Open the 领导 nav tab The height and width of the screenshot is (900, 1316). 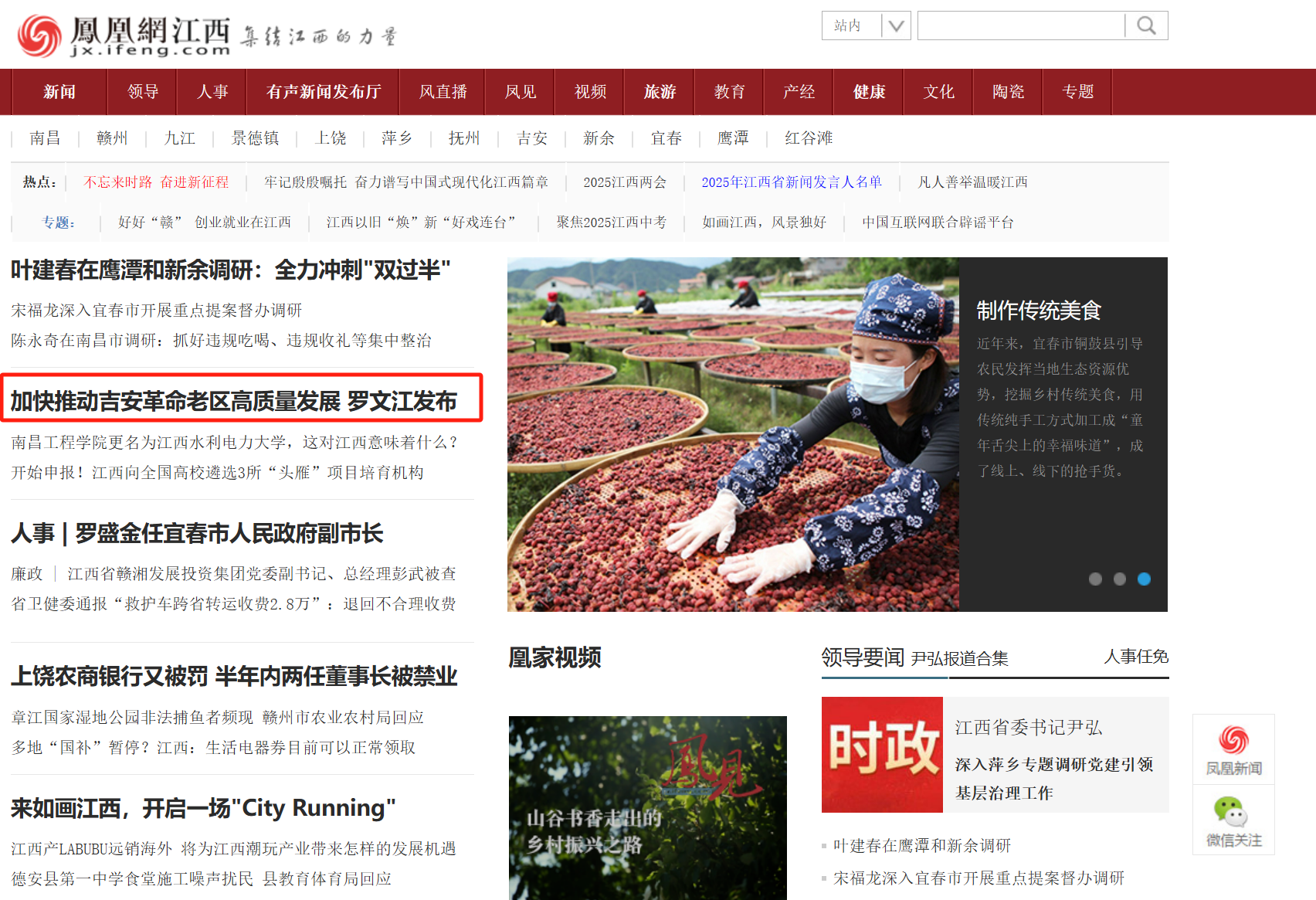click(x=143, y=92)
